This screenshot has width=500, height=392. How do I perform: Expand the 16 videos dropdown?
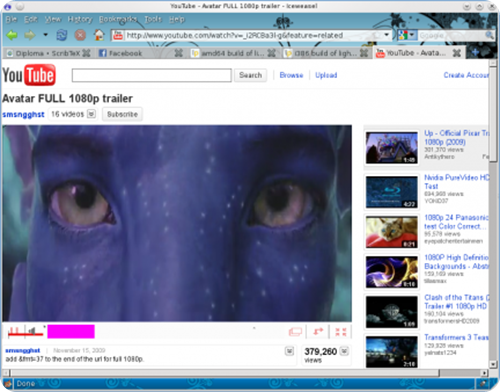(x=91, y=114)
